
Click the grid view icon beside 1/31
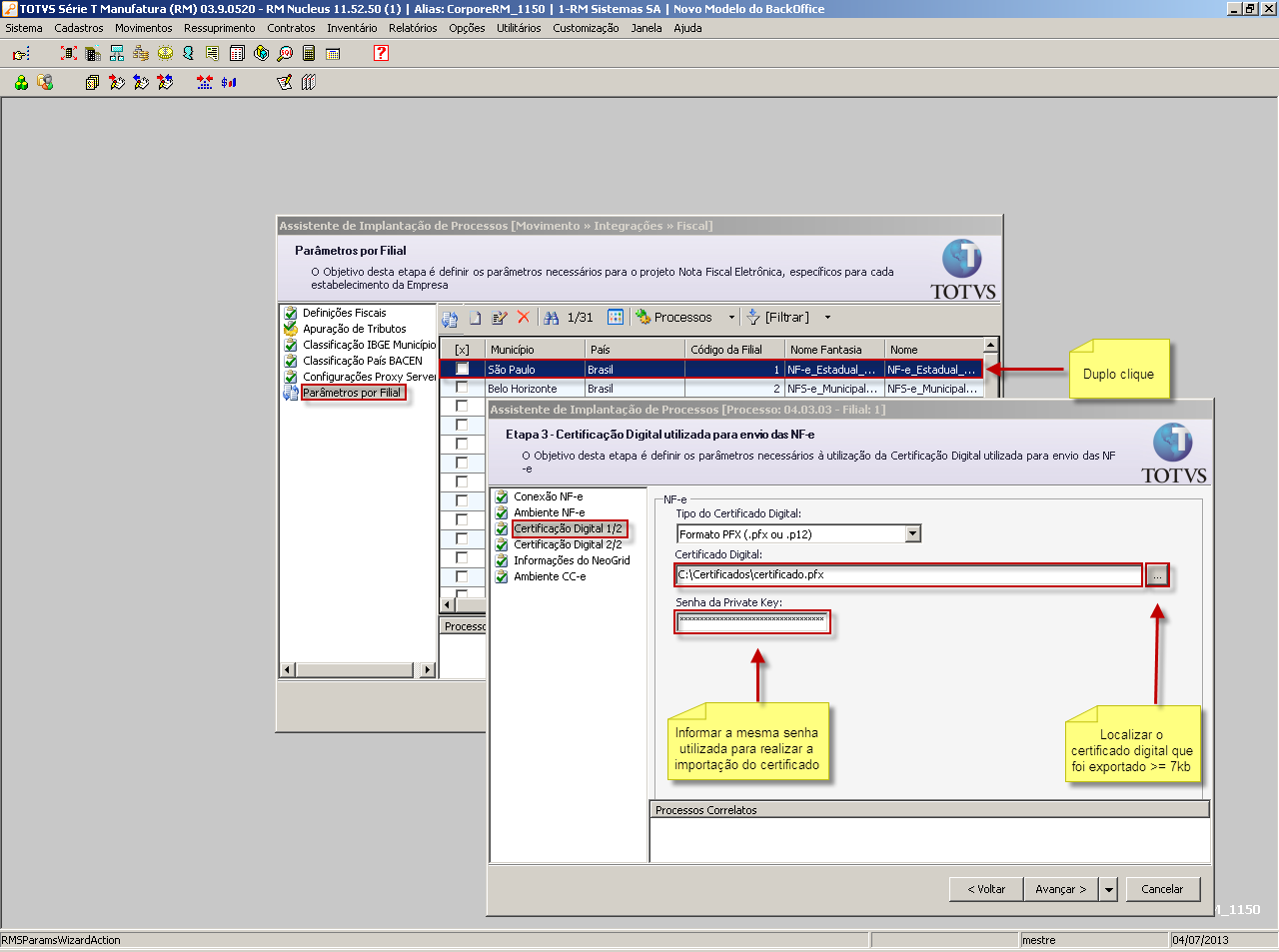coord(616,317)
